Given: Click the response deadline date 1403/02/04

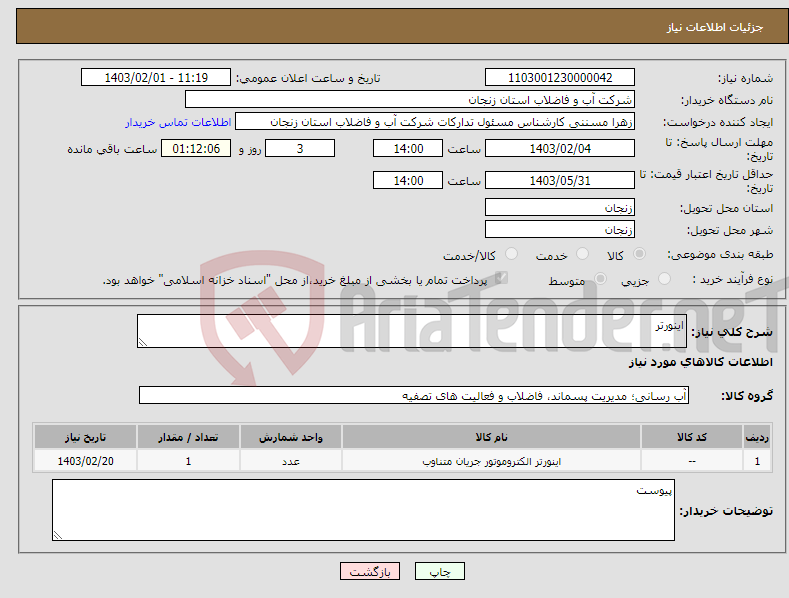Looking at the screenshot, I should [560, 148].
